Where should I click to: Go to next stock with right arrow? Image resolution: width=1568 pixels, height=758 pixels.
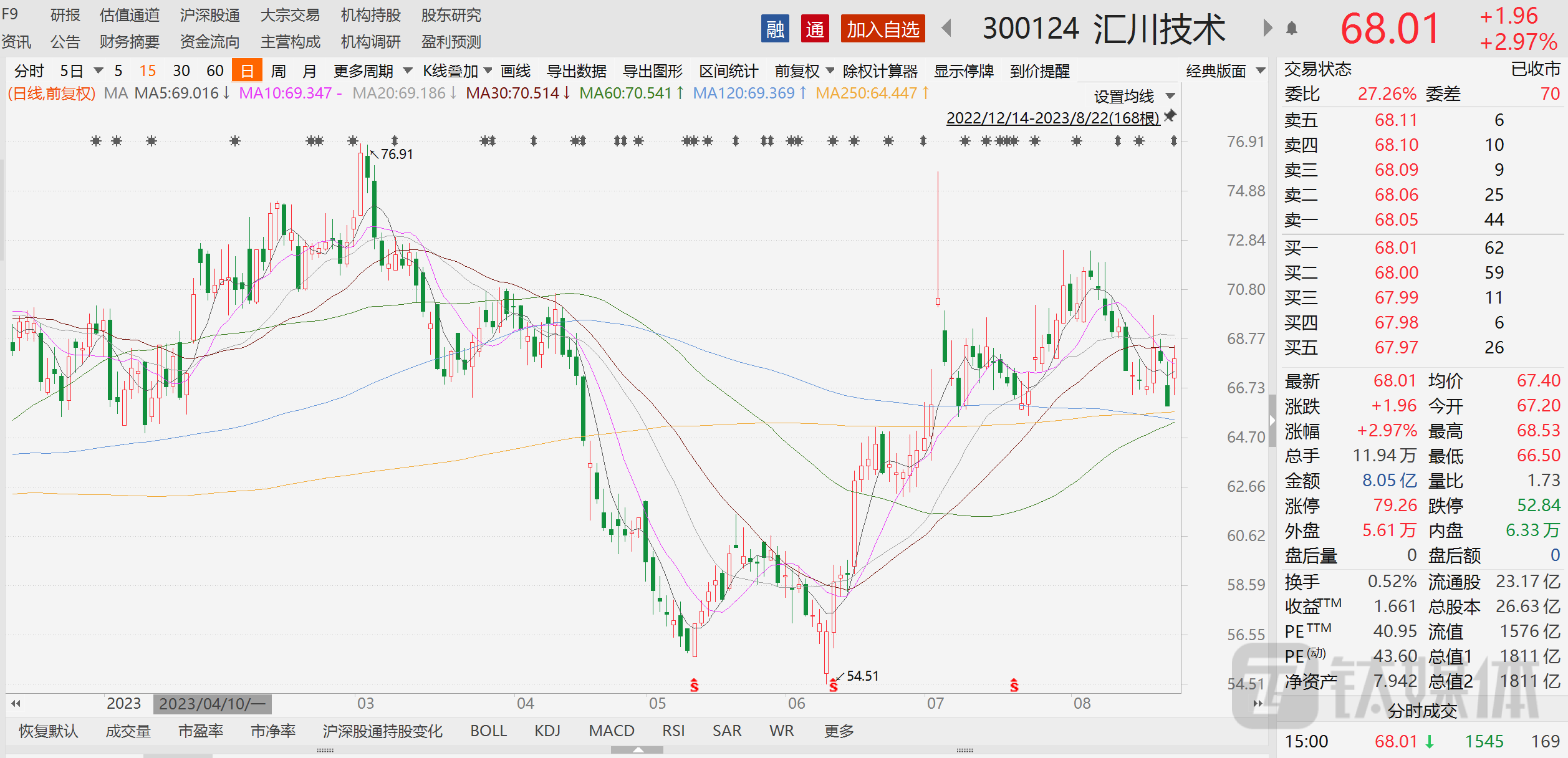click(1267, 28)
